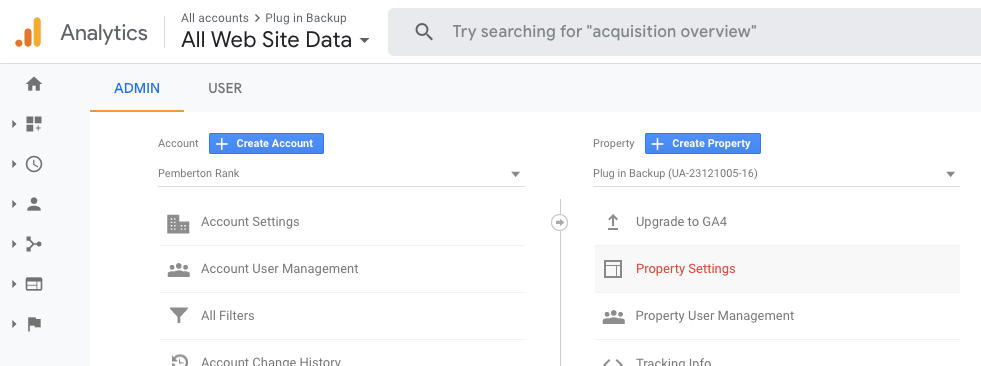Open the All Web Site Data view selector
The height and width of the screenshot is (366, 981).
(x=275, y=40)
